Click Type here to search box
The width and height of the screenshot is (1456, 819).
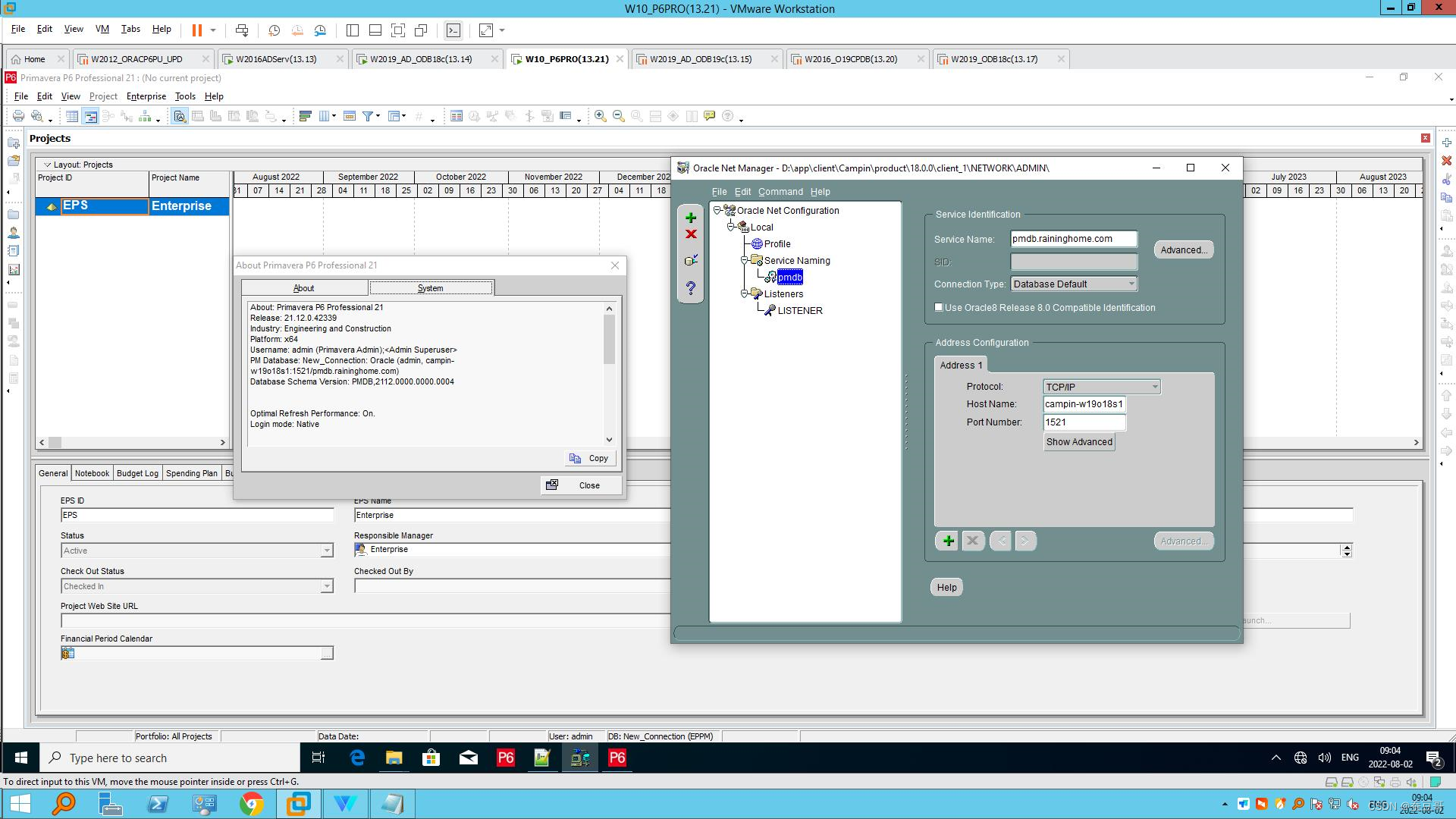tap(171, 758)
